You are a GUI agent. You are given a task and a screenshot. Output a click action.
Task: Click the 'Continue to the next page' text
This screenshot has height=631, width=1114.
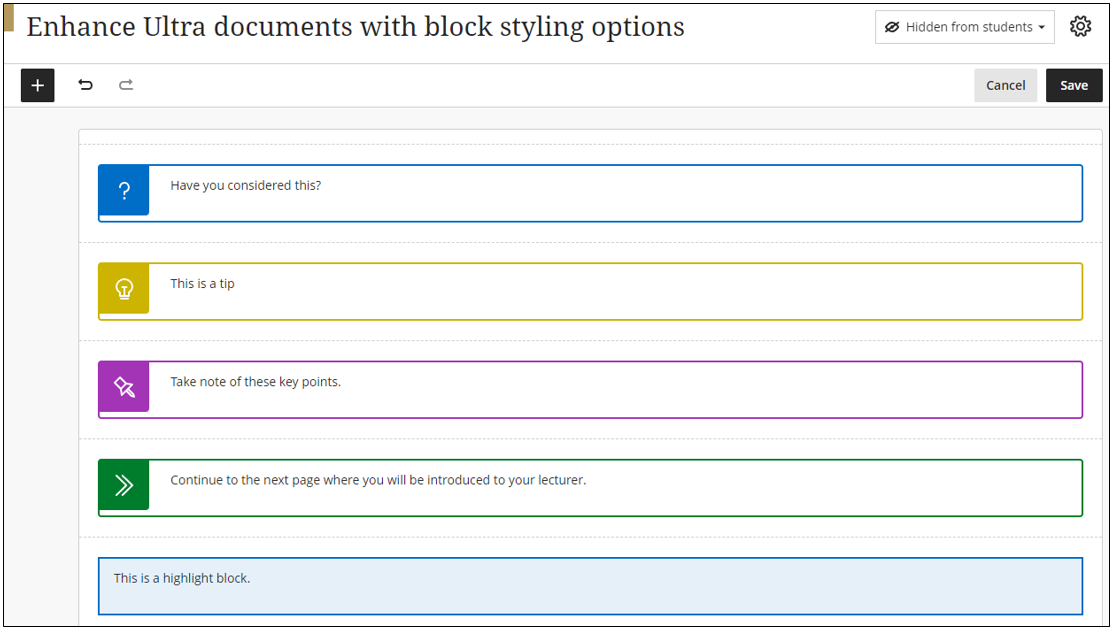pos(378,479)
